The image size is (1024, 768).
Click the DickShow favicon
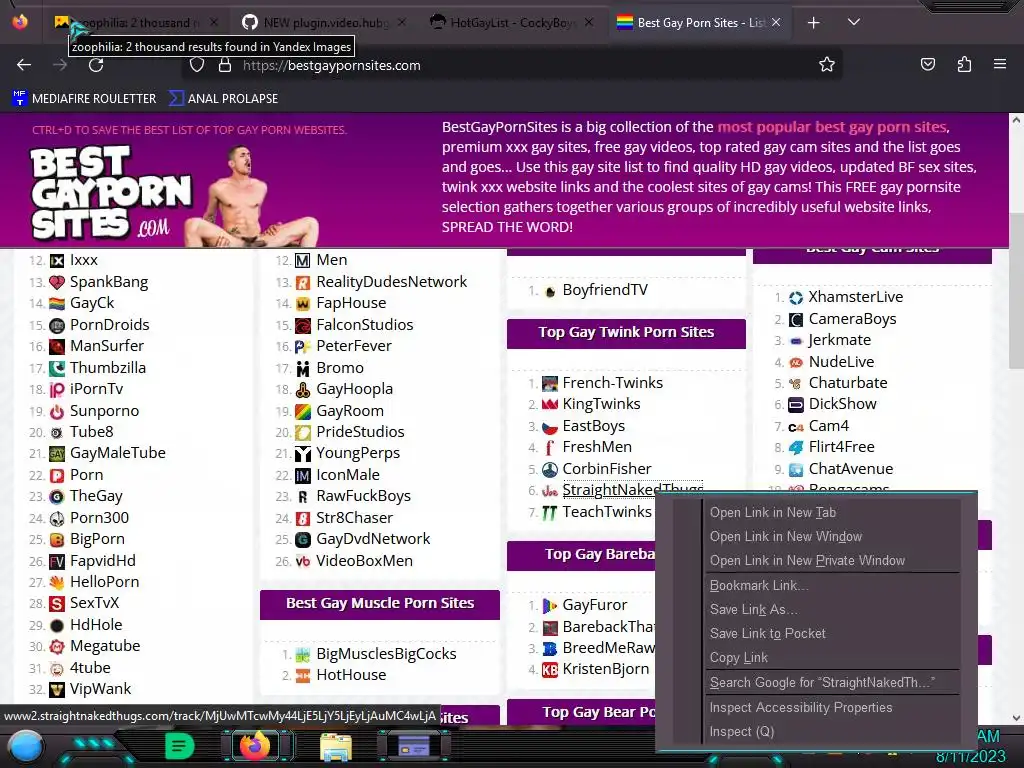(x=795, y=405)
